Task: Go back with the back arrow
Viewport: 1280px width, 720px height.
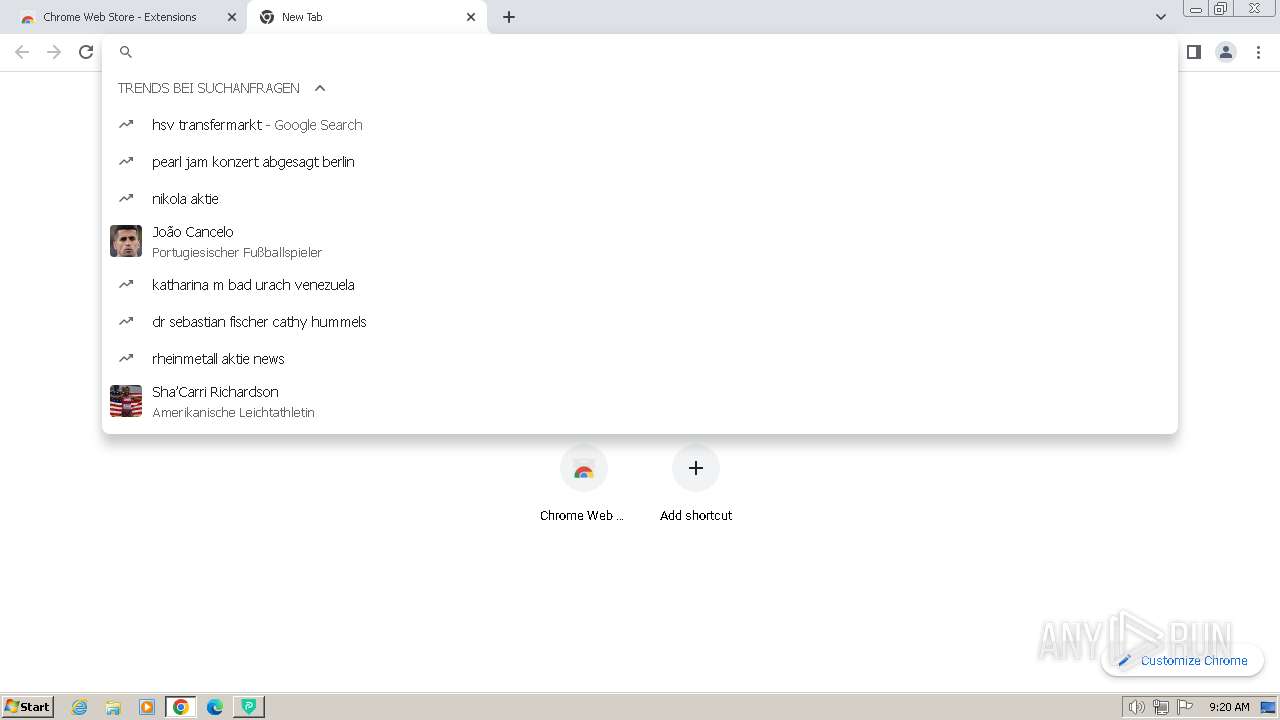Action: 22,52
